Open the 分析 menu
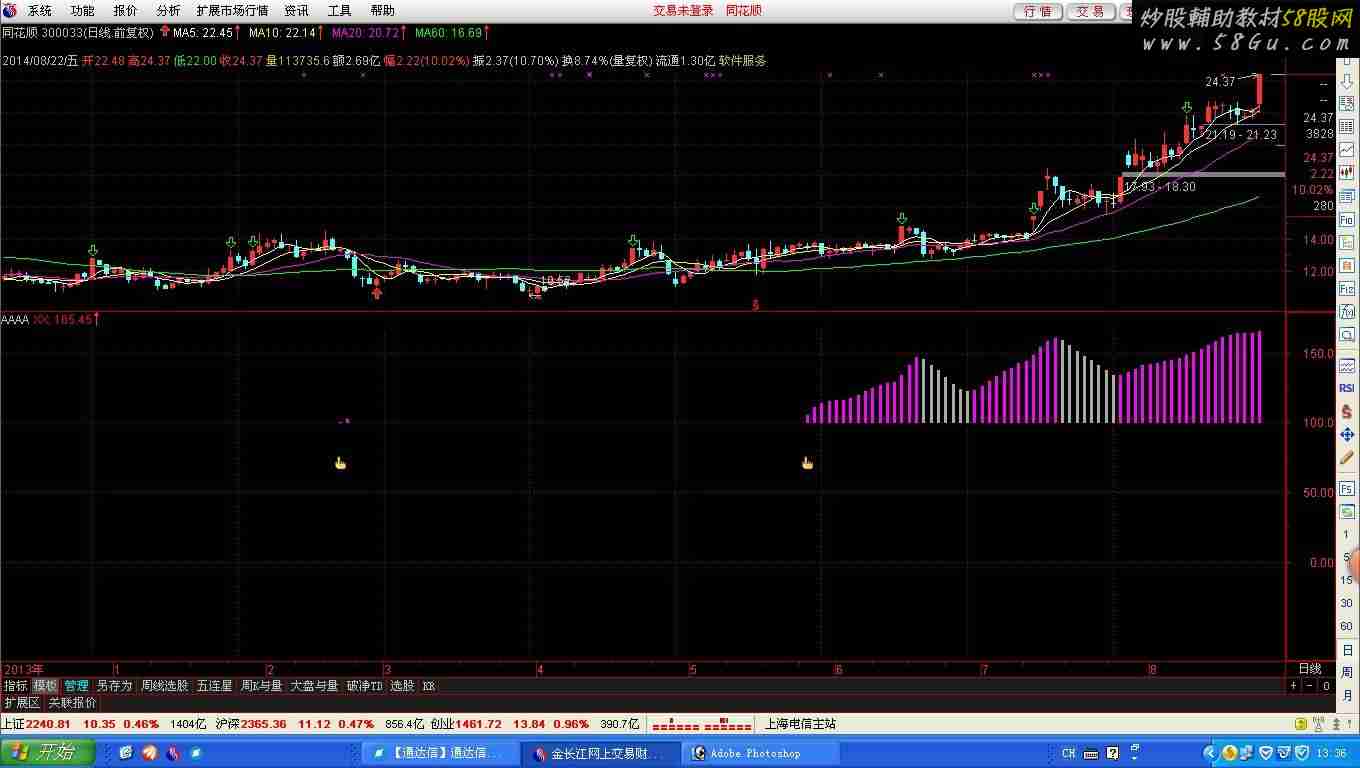The height and width of the screenshot is (768, 1360). click(x=168, y=11)
